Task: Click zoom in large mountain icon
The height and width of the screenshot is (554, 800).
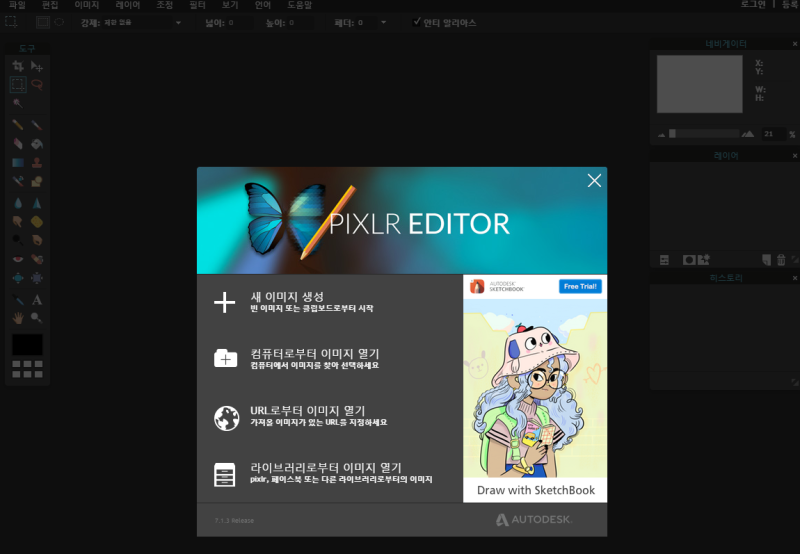Action: tap(748, 134)
